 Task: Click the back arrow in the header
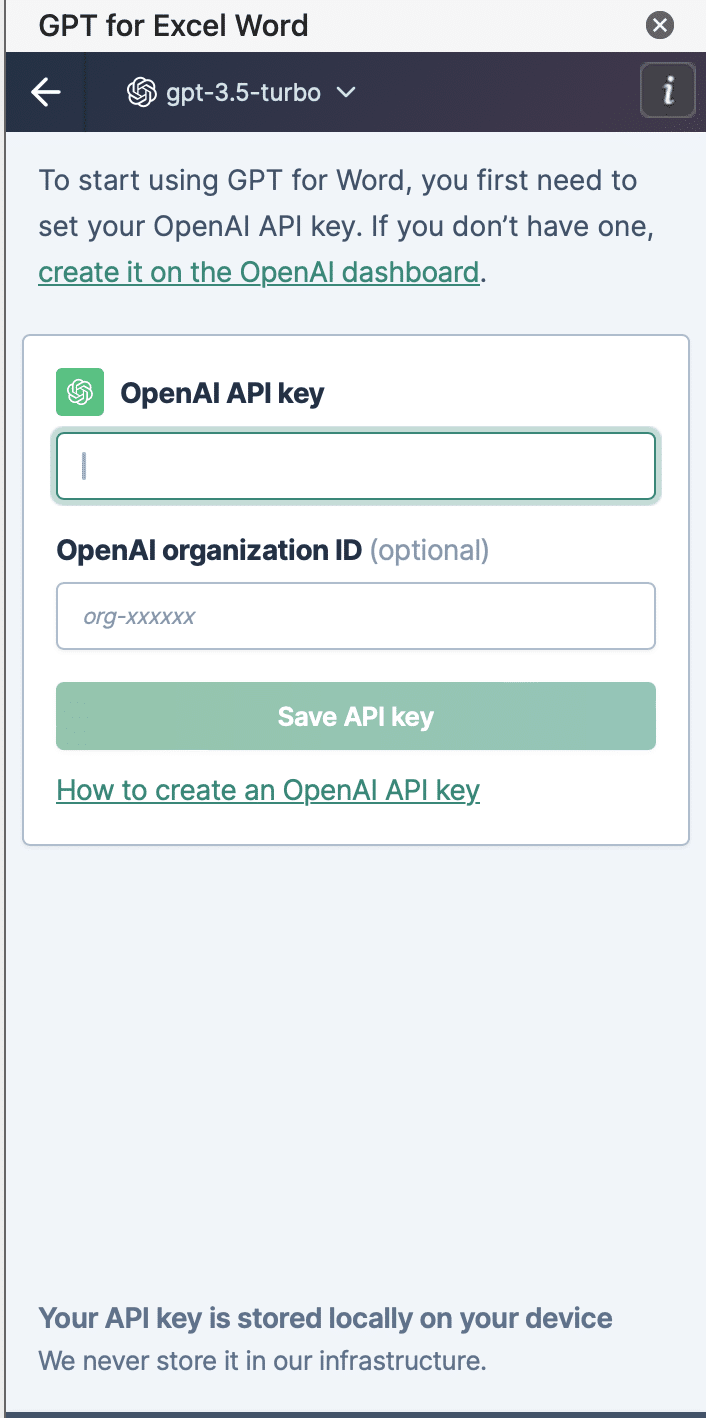46,93
